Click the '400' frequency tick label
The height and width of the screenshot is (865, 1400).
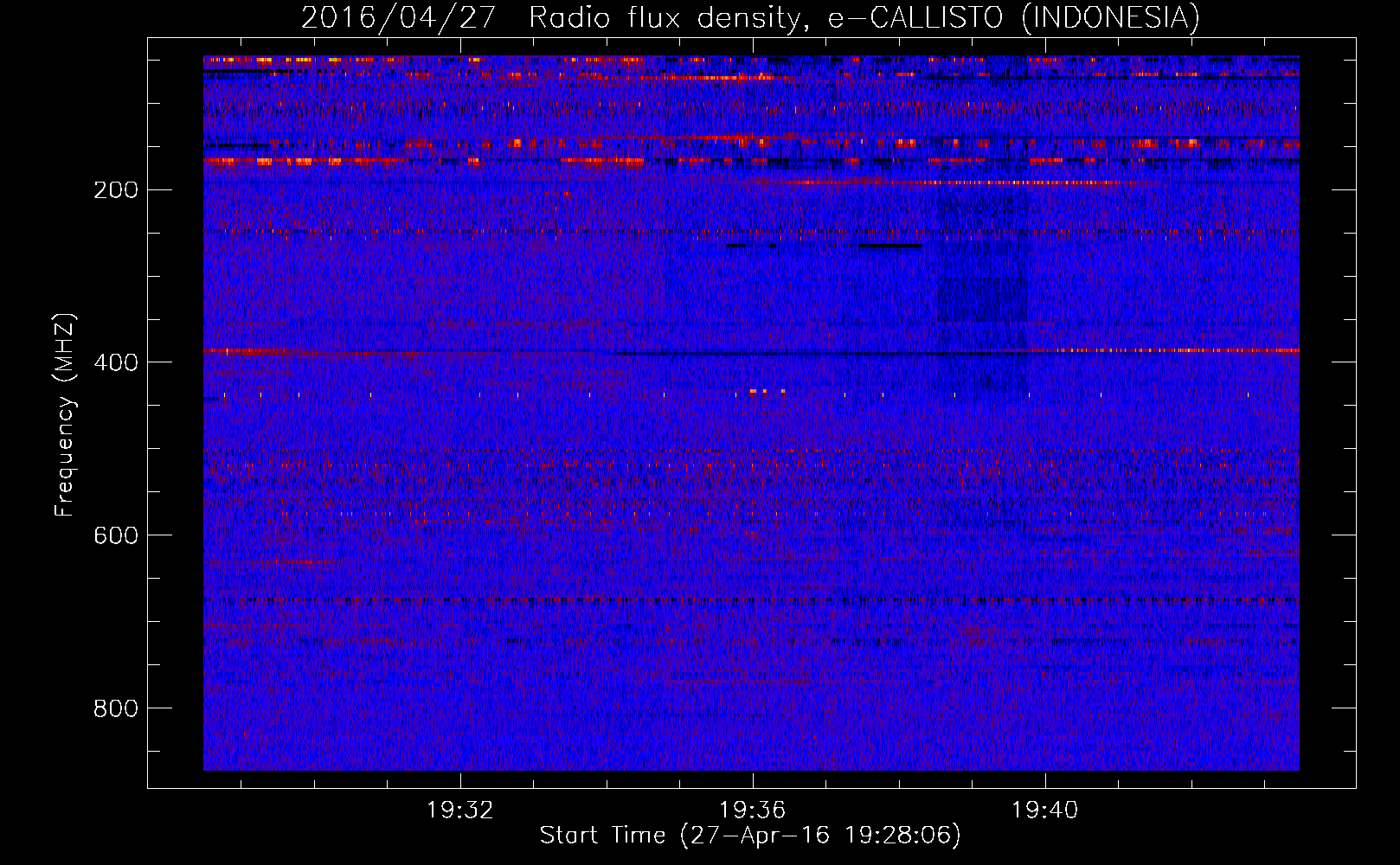(116, 362)
